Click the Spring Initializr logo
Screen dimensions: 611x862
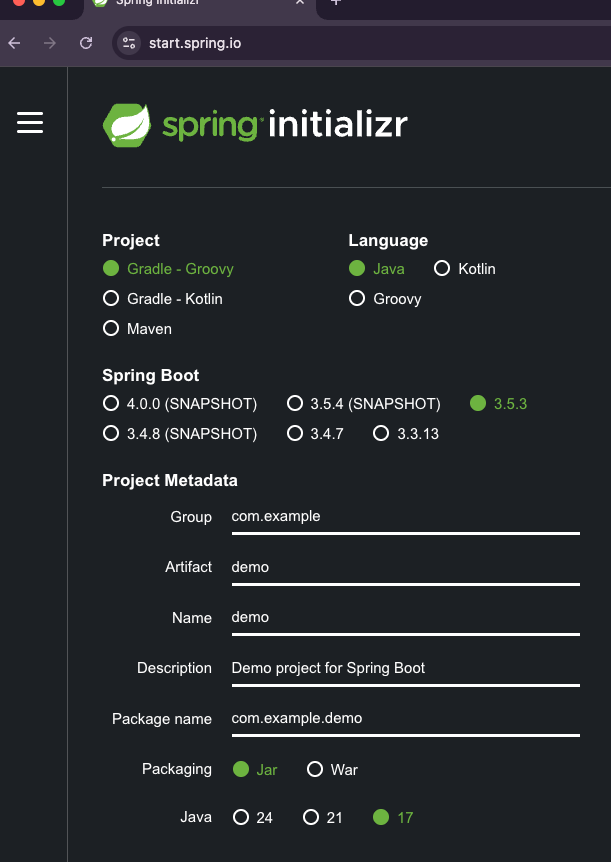[255, 125]
